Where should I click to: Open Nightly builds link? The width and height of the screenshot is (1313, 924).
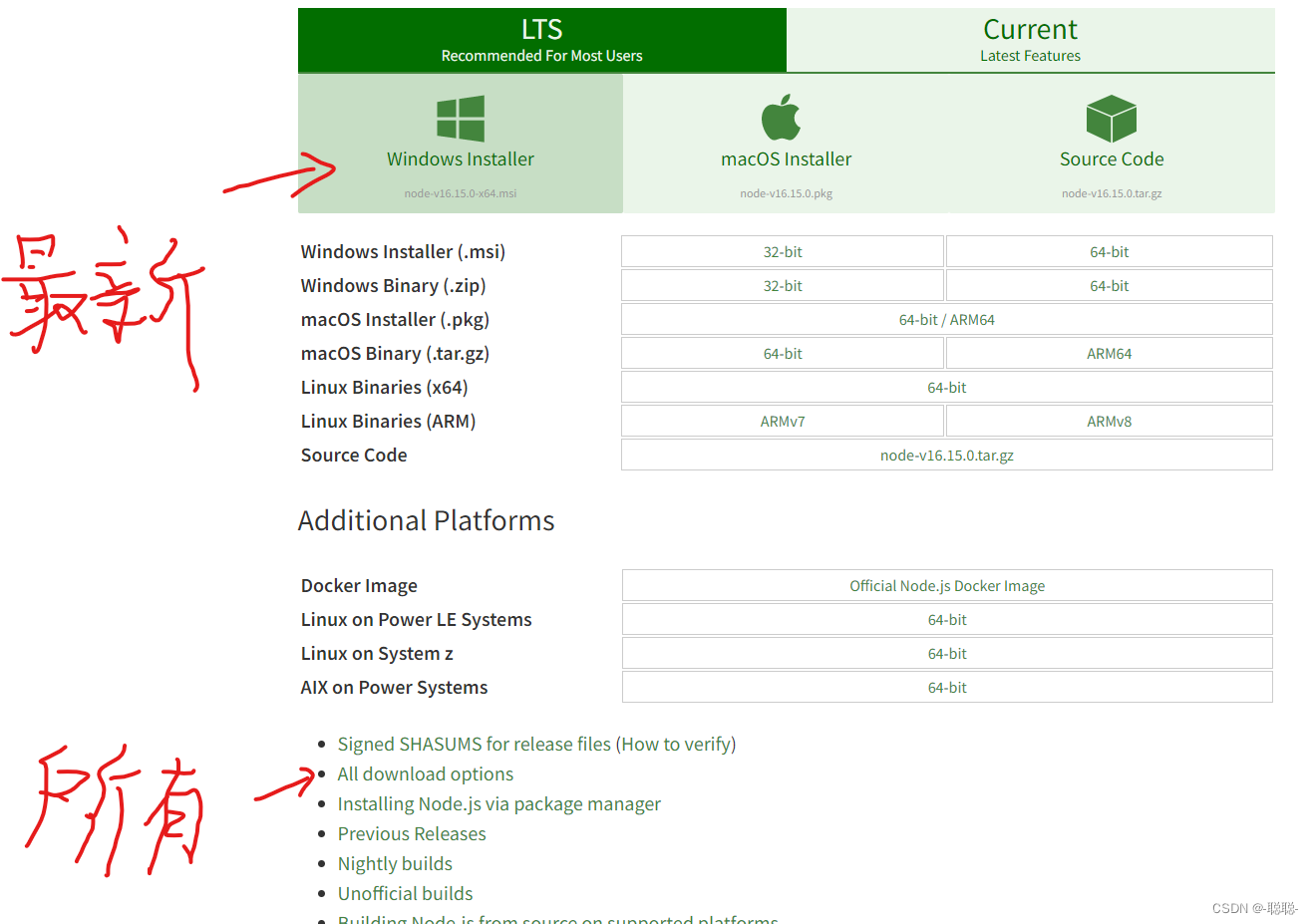pyautogui.click(x=395, y=864)
